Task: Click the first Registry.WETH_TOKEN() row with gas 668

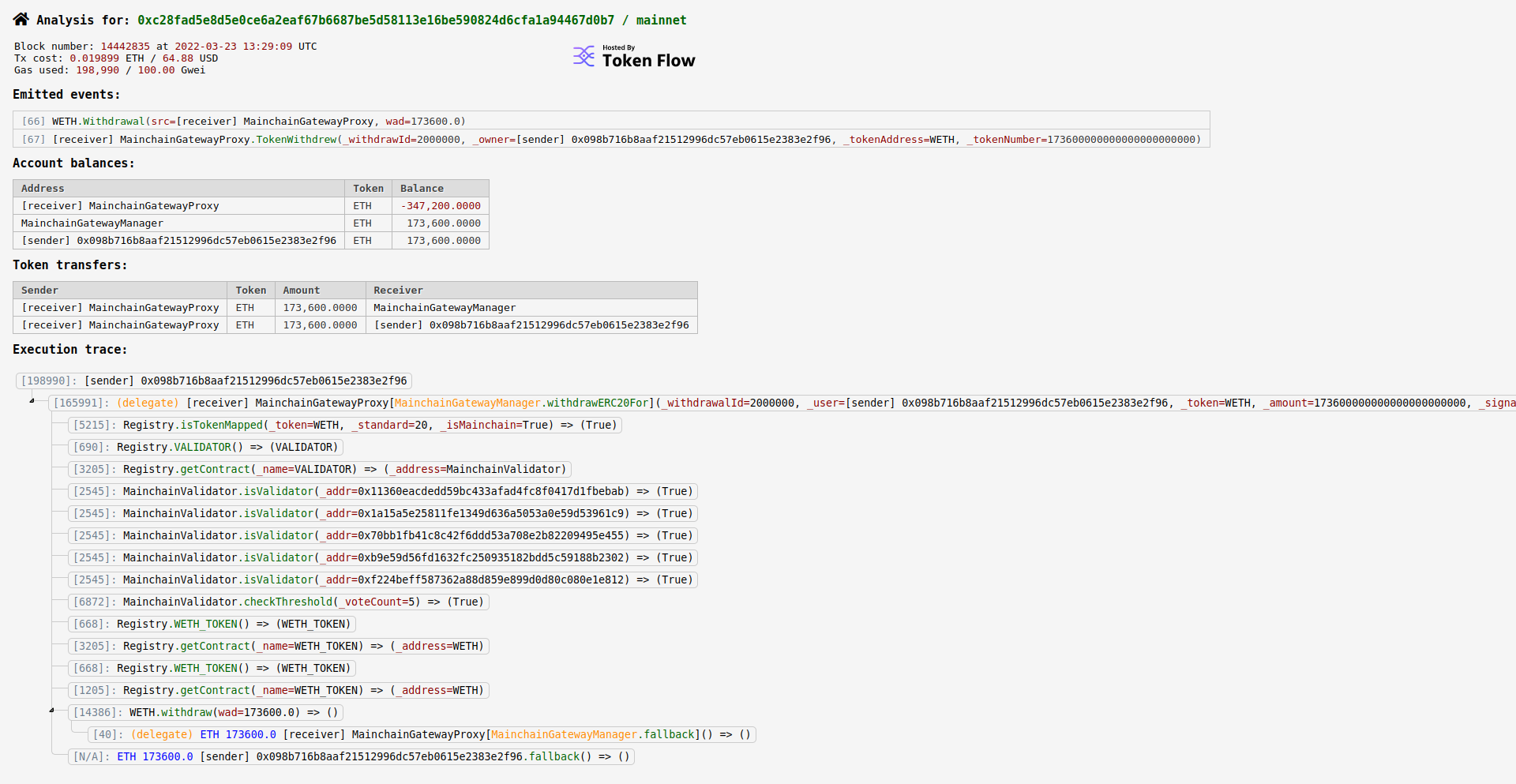Action: 212,624
